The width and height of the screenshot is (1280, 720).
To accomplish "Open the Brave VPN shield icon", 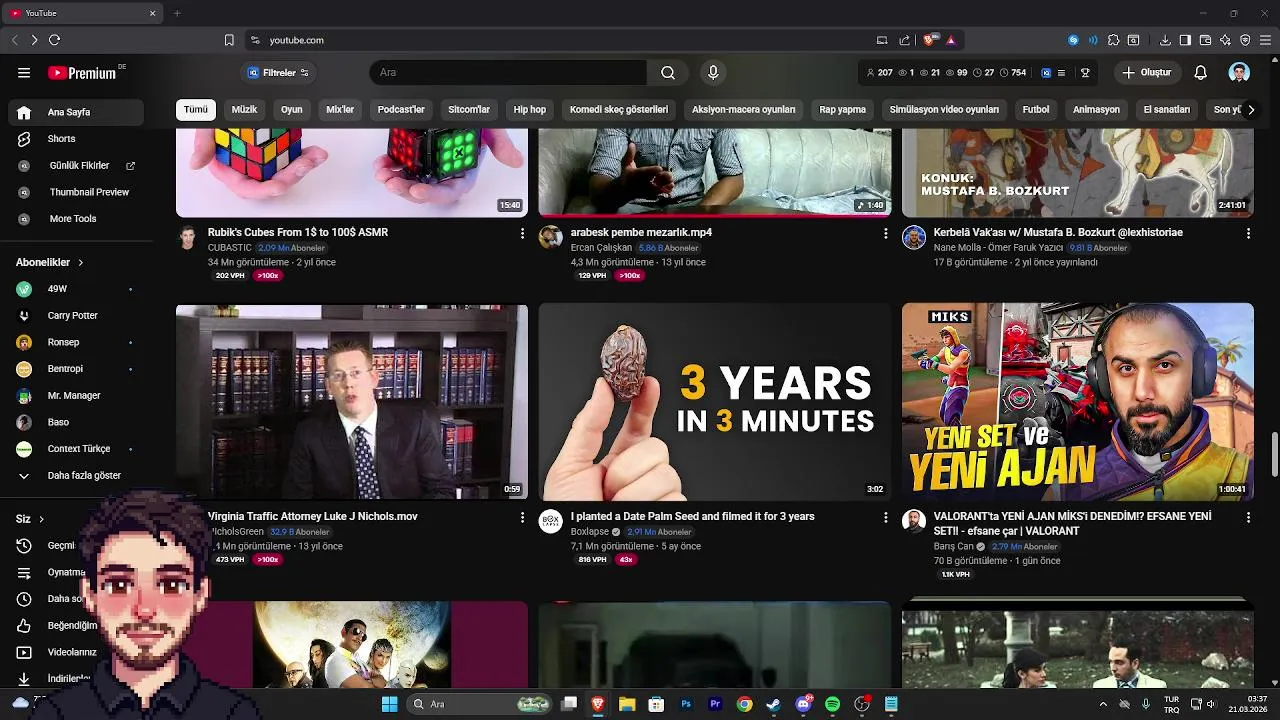I will 1245,40.
